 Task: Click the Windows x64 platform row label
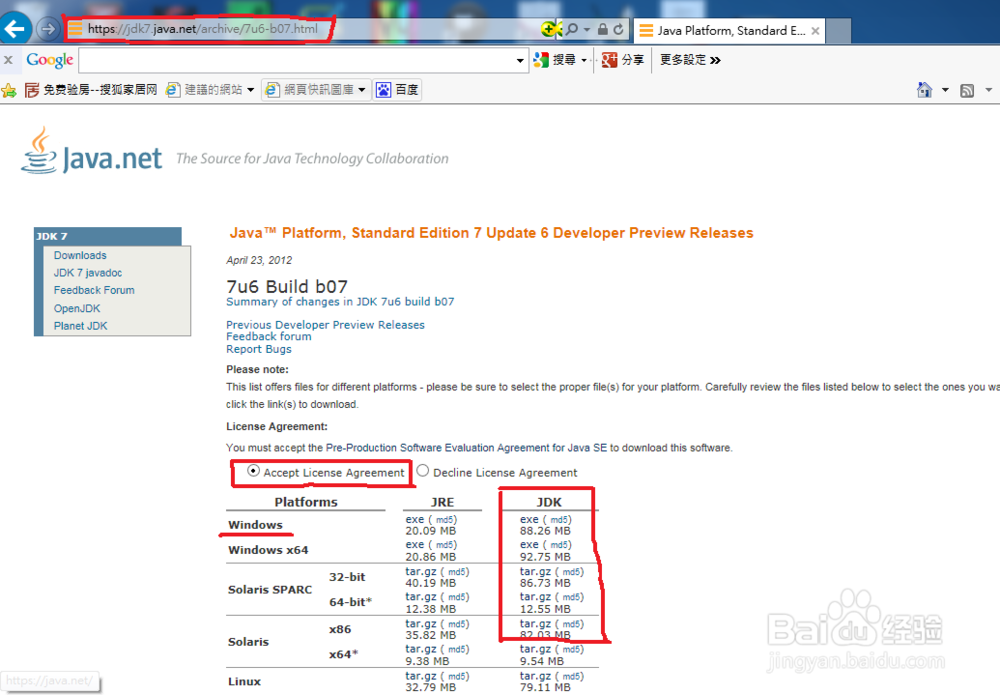268,550
